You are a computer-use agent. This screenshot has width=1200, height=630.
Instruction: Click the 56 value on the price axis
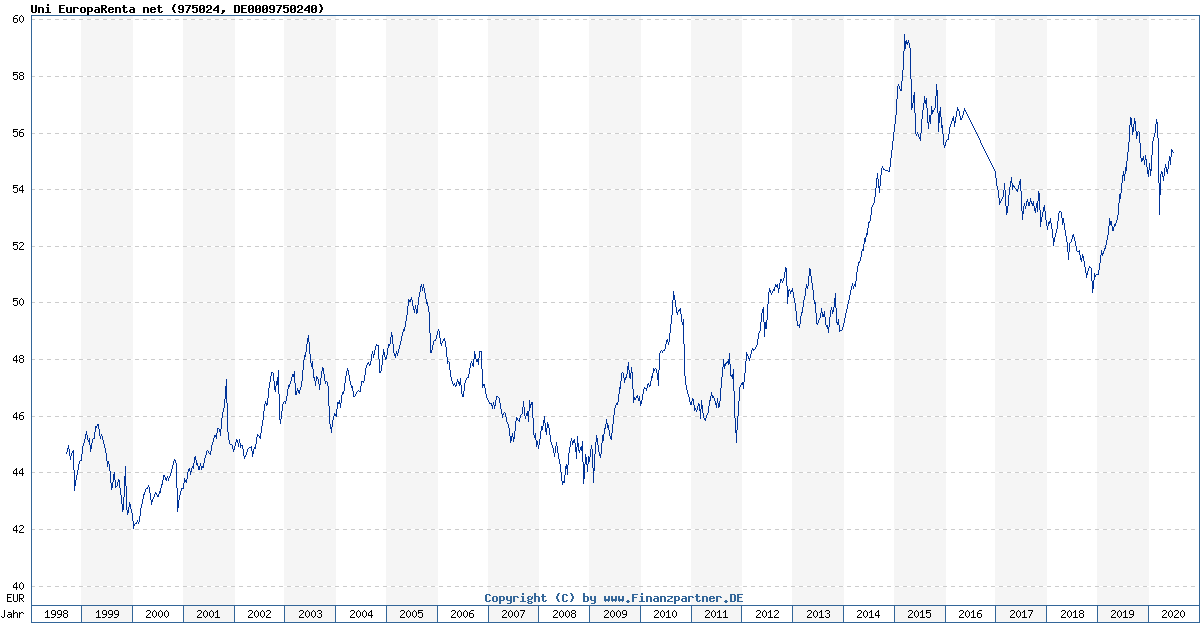pos(17,133)
